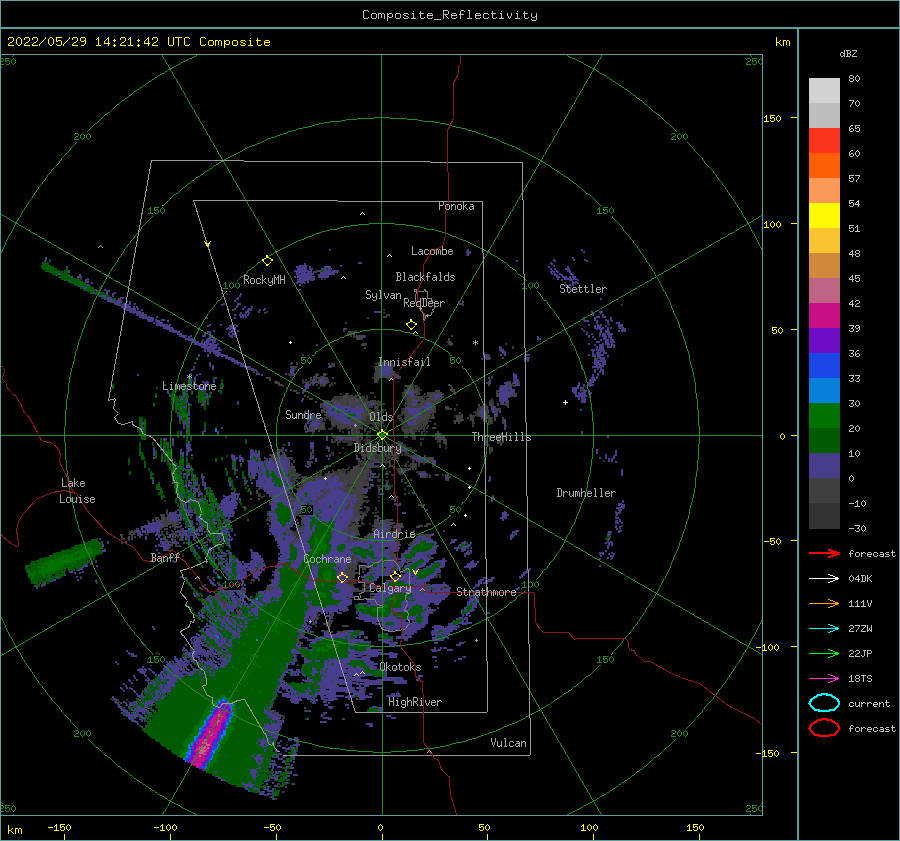
Task: Click the dBZ legend heading
Action: point(848,53)
